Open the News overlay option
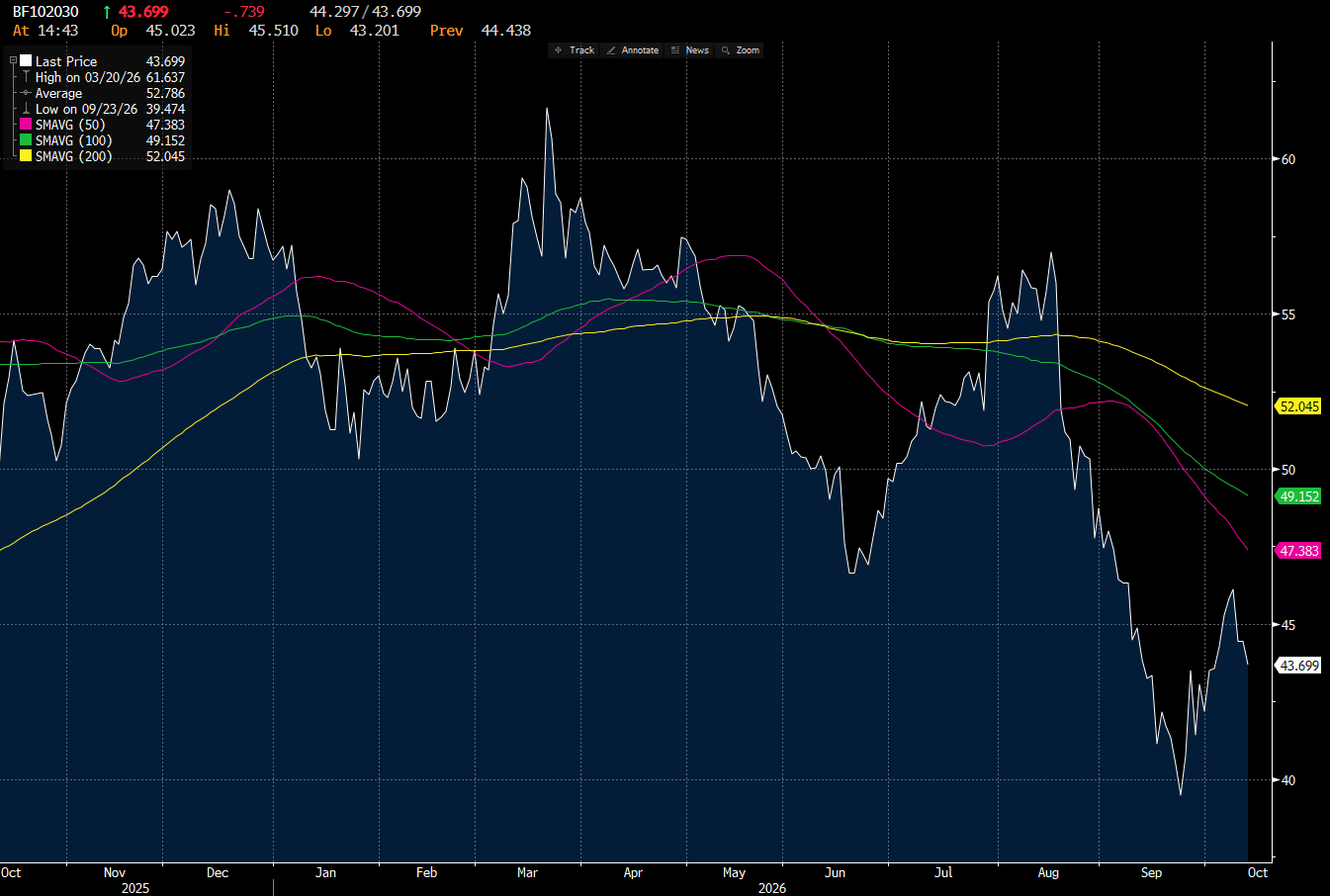This screenshot has width=1330, height=896. (x=689, y=50)
